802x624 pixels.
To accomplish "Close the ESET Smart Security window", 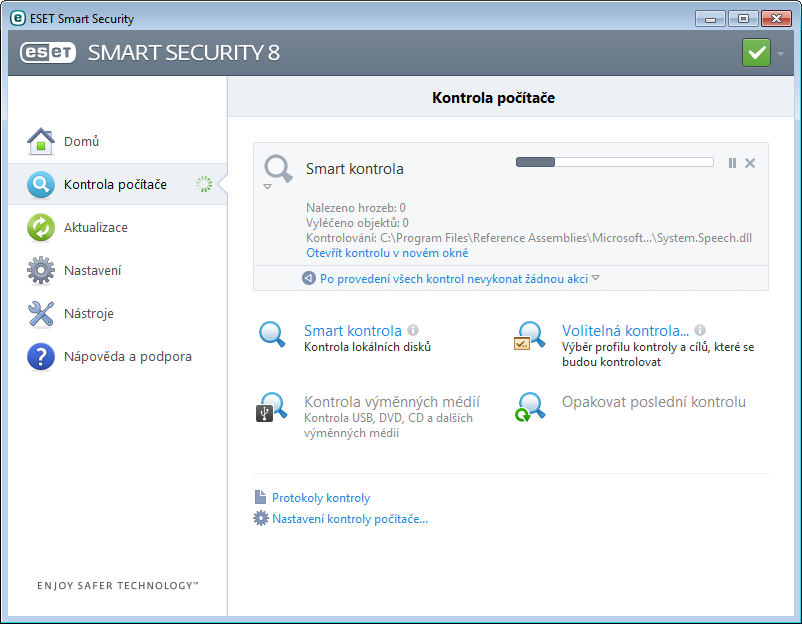I will click(x=776, y=19).
